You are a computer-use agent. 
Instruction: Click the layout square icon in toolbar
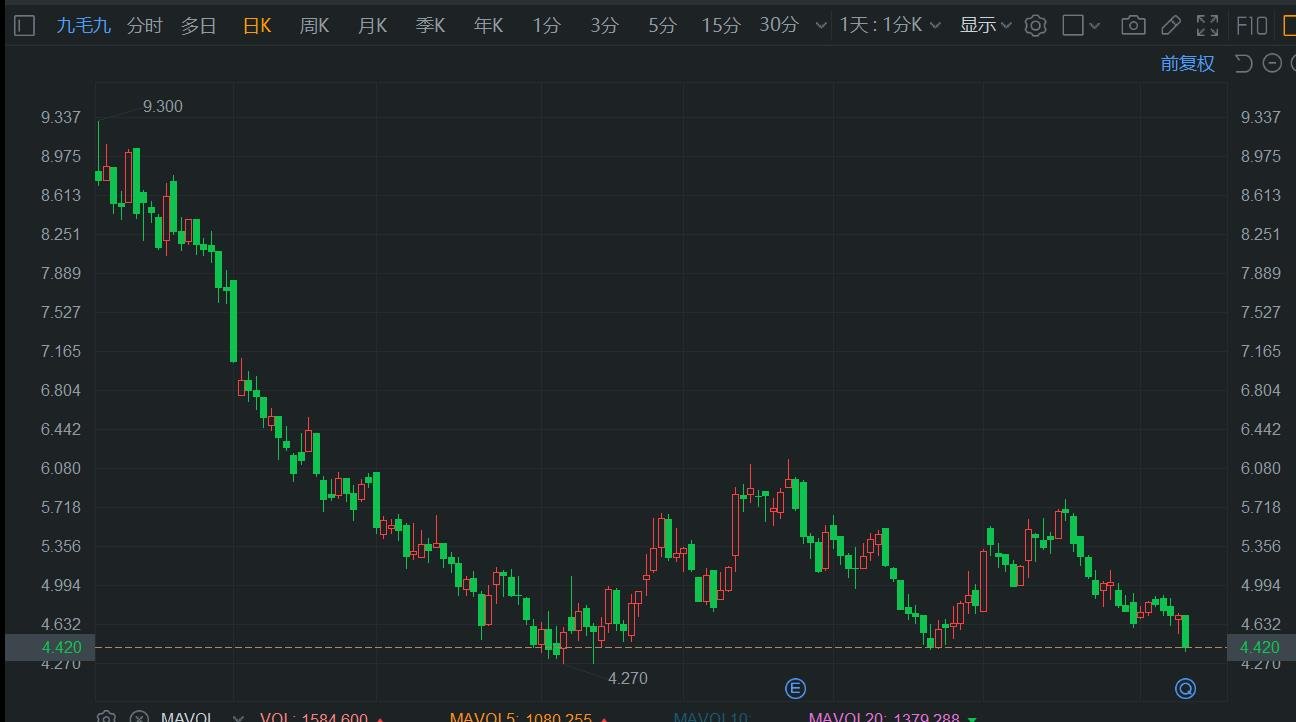[1073, 25]
